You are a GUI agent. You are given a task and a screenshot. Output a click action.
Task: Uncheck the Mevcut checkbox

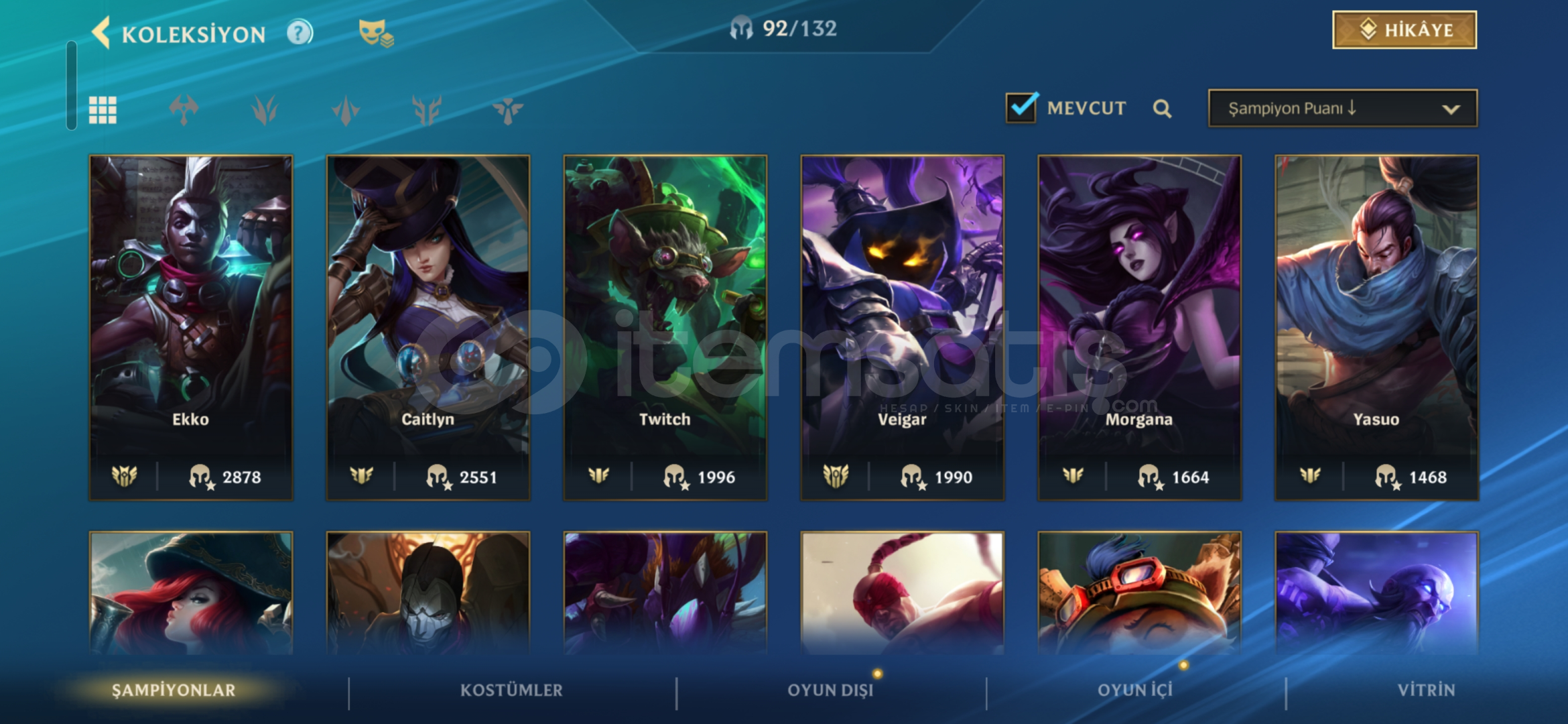point(1022,107)
